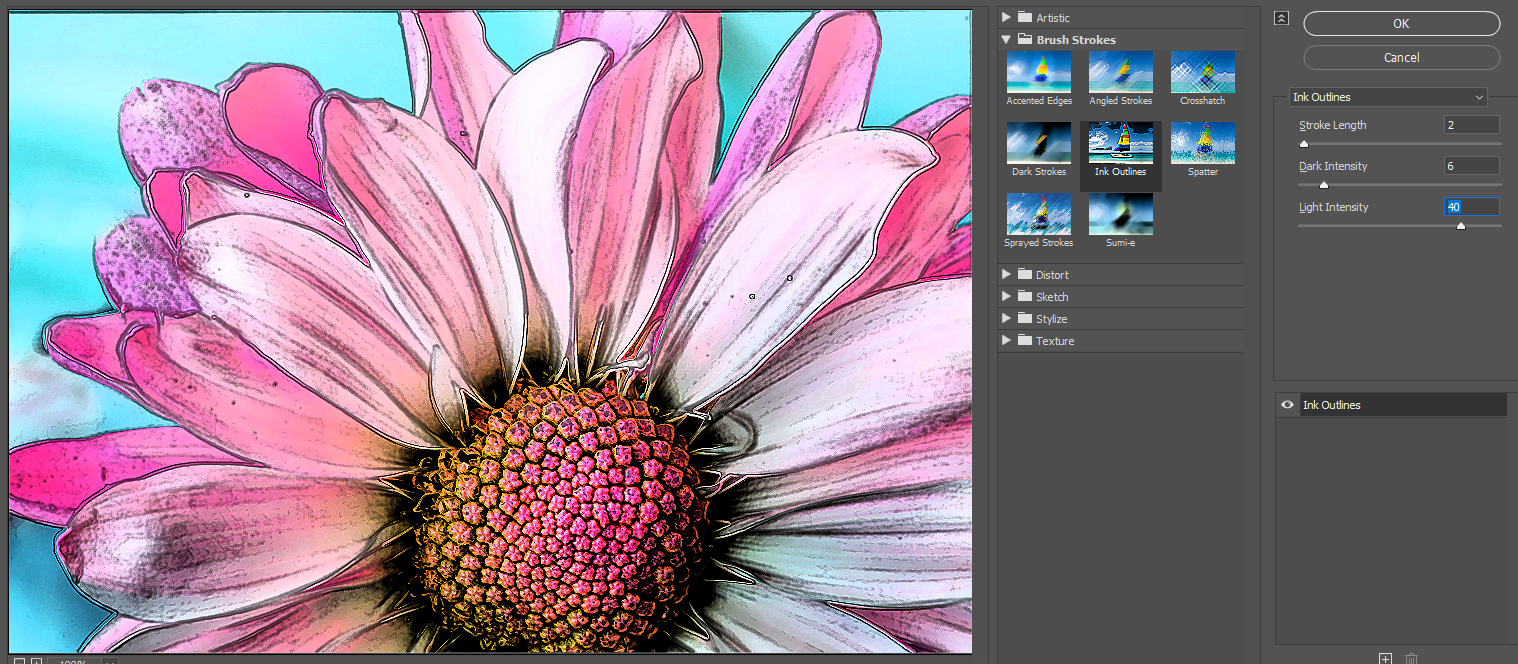Screen dimensions: 1518x664
Task: Click the Distort folder icon
Action: (x=1024, y=274)
